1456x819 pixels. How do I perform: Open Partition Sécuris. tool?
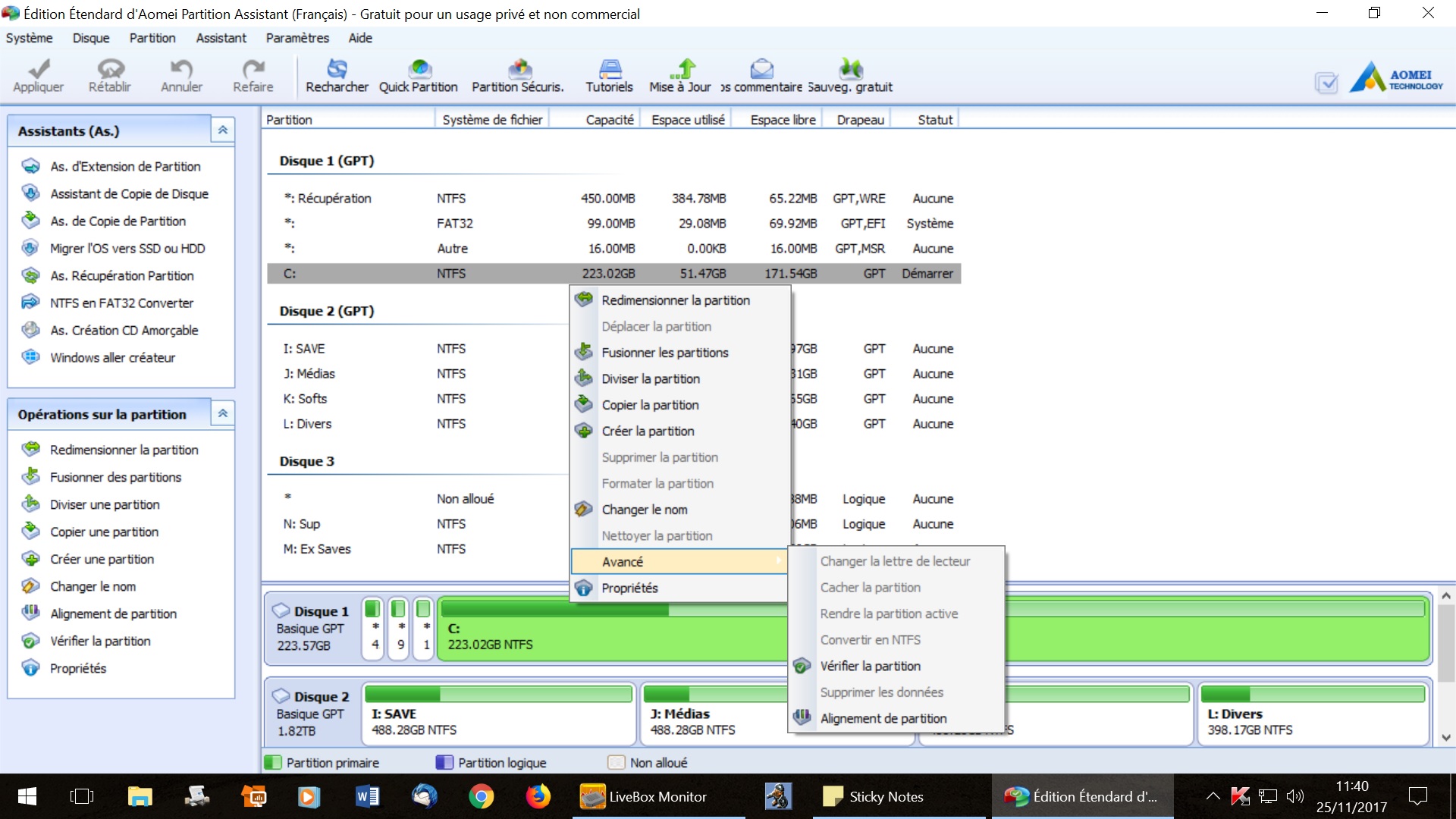pos(518,76)
